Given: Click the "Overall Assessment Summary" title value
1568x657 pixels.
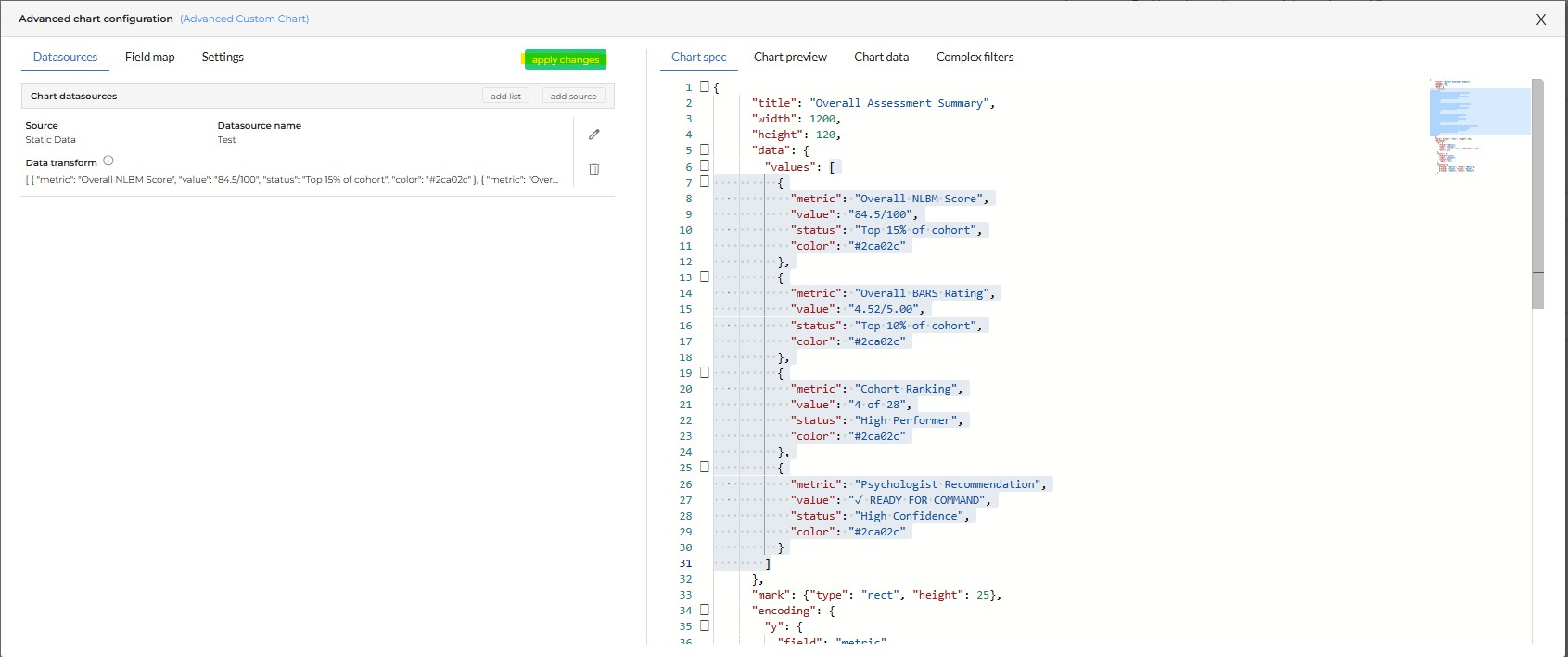Looking at the screenshot, I should 899,103.
